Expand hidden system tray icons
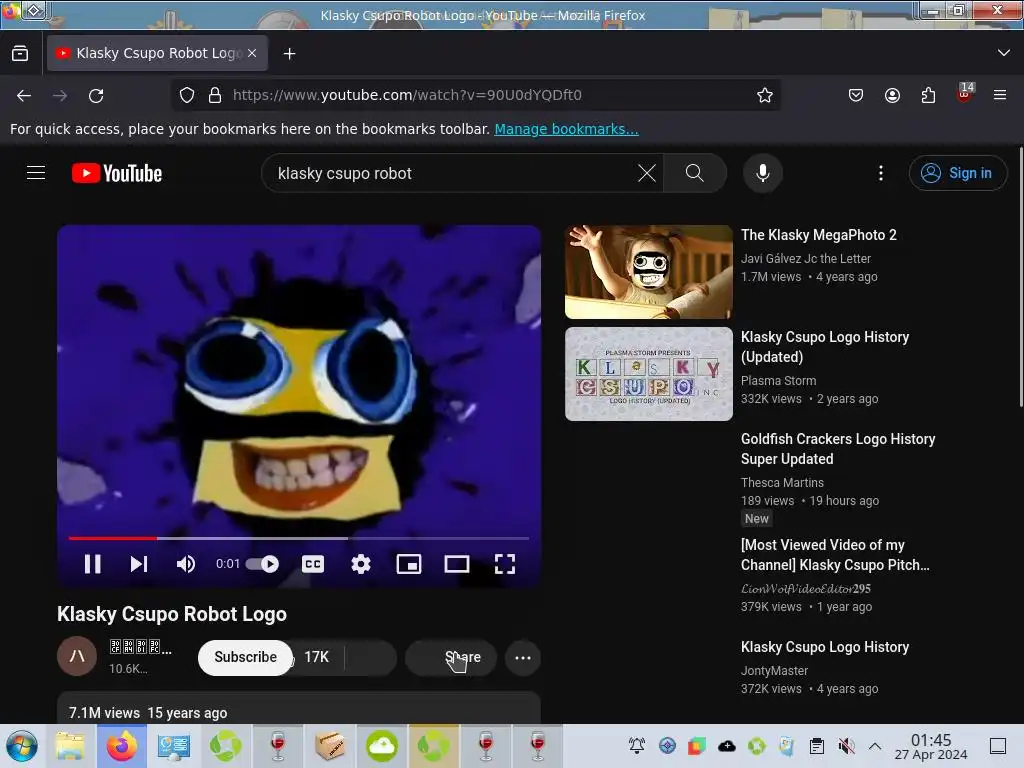The height and width of the screenshot is (768, 1024). [x=875, y=746]
